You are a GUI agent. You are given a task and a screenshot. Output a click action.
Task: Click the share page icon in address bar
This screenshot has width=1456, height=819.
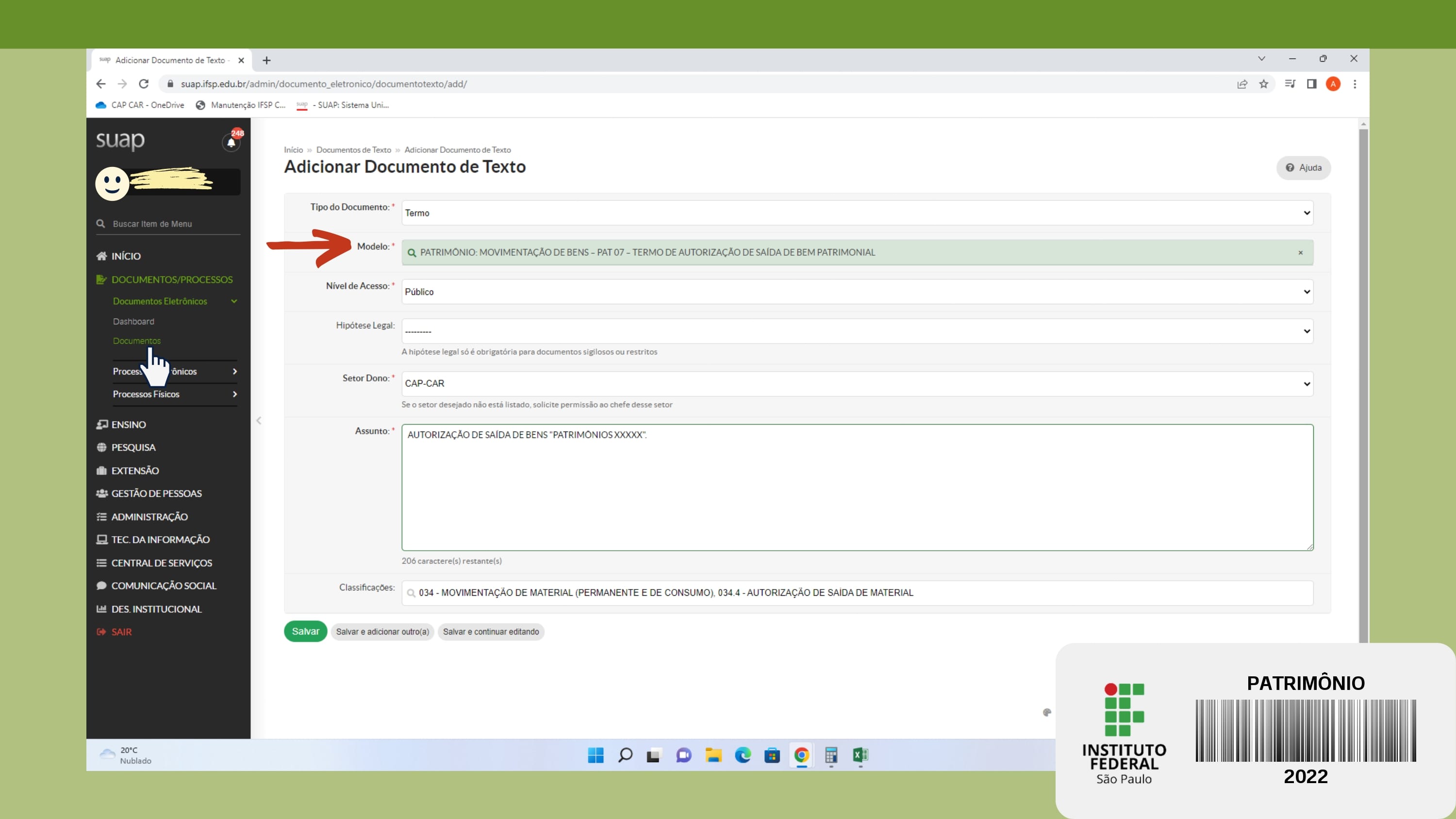[1242, 84]
